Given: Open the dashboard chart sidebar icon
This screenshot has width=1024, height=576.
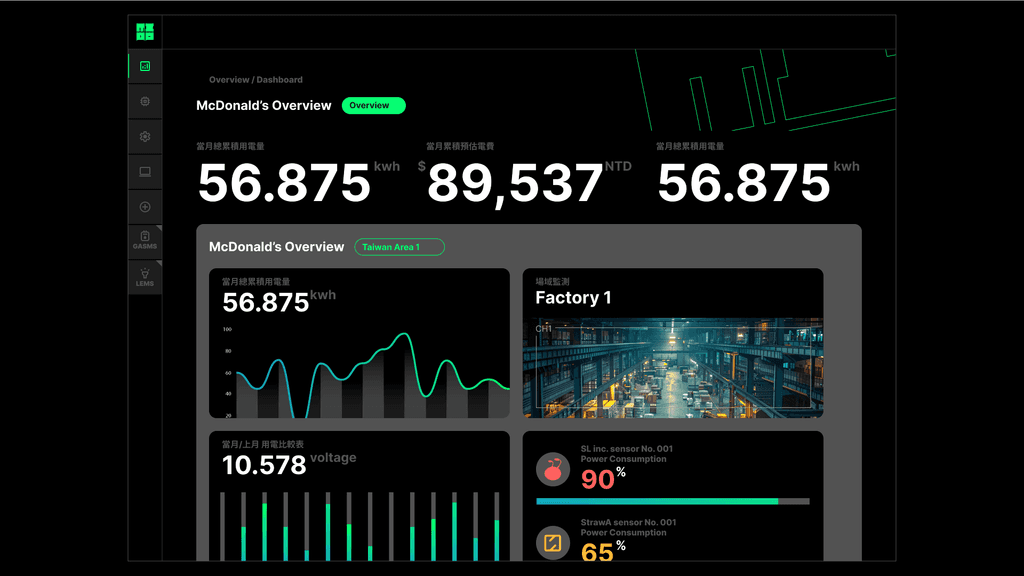Looking at the screenshot, I should (x=145, y=66).
